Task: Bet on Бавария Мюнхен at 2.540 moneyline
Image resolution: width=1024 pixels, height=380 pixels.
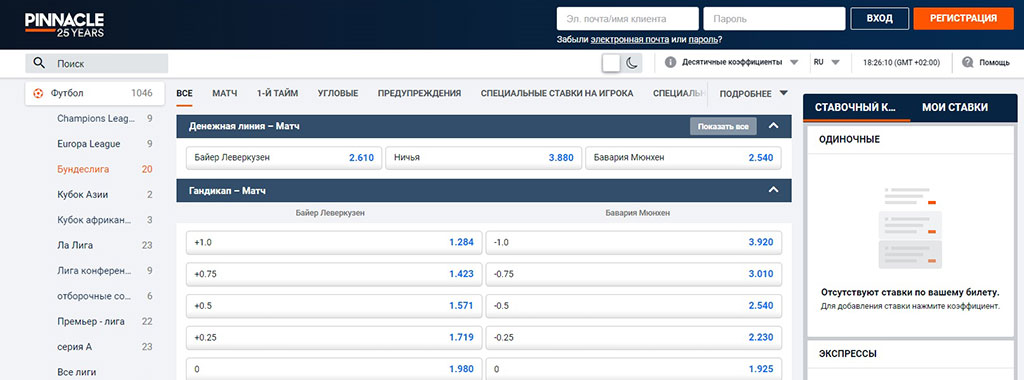Action: [x=684, y=158]
